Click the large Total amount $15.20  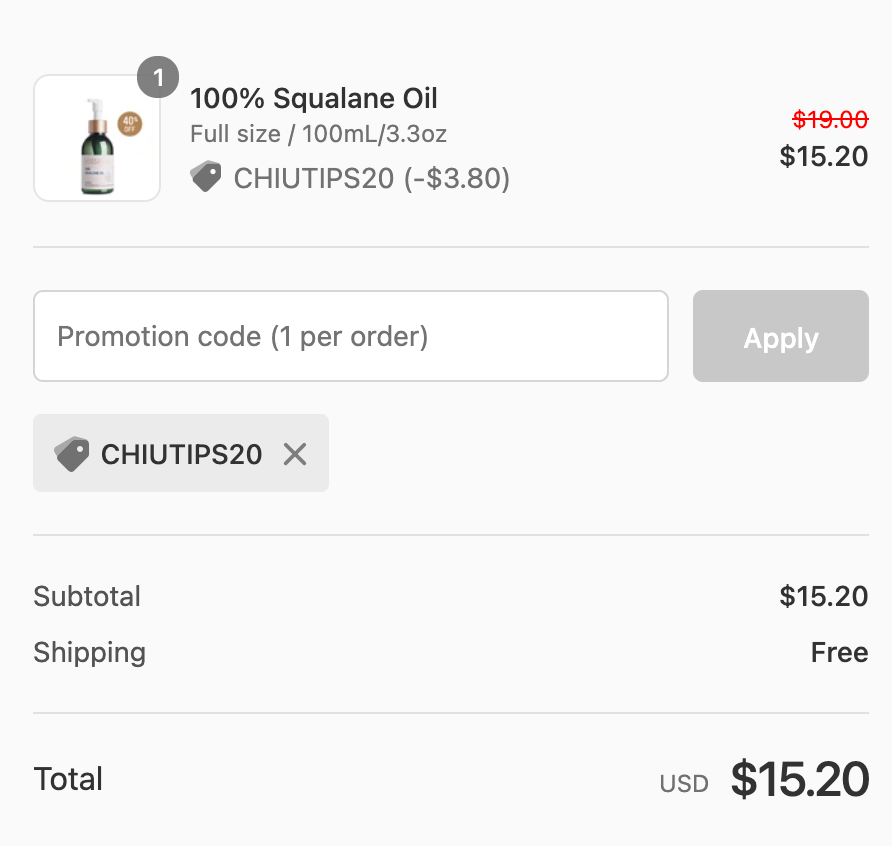[799, 780]
